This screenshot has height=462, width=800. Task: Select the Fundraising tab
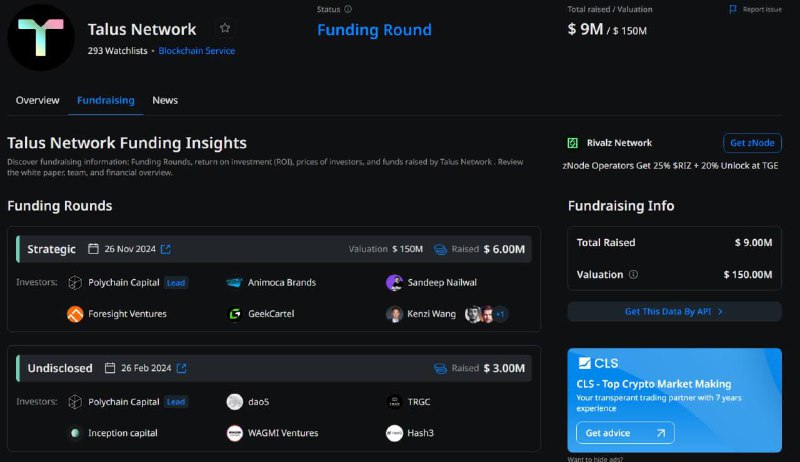pos(106,100)
